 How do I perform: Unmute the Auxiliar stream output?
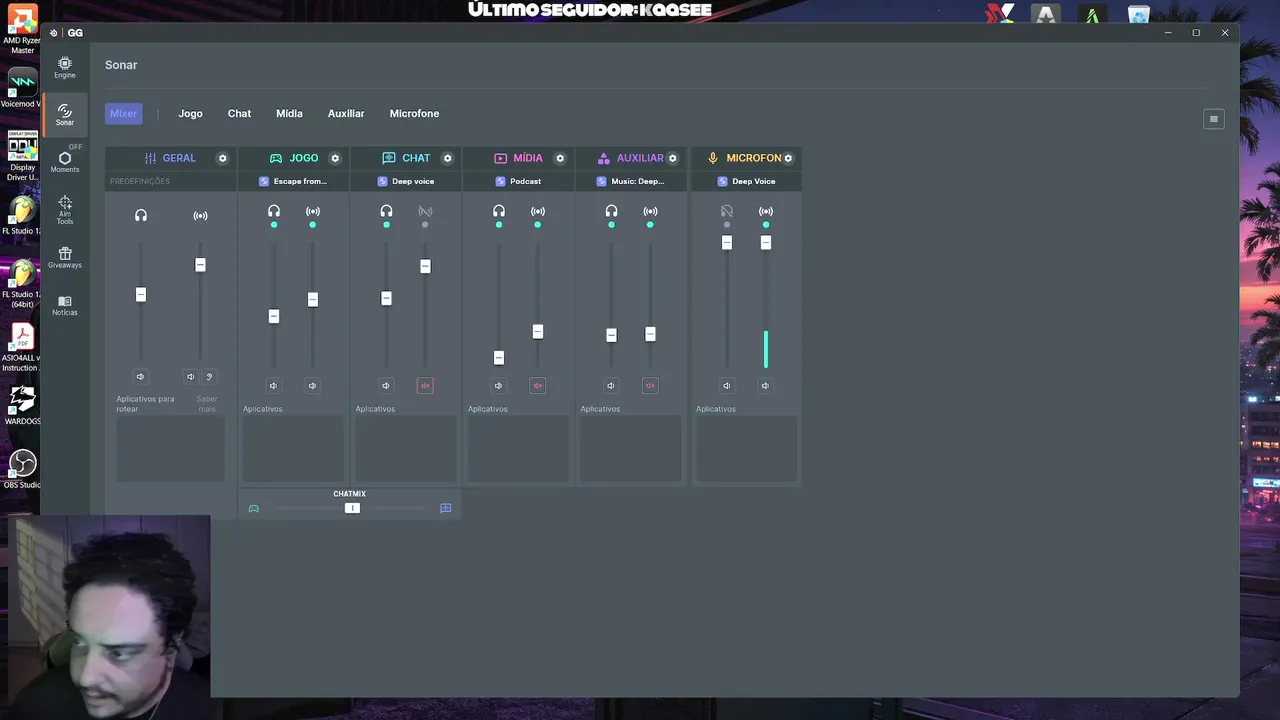click(x=650, y=385)
